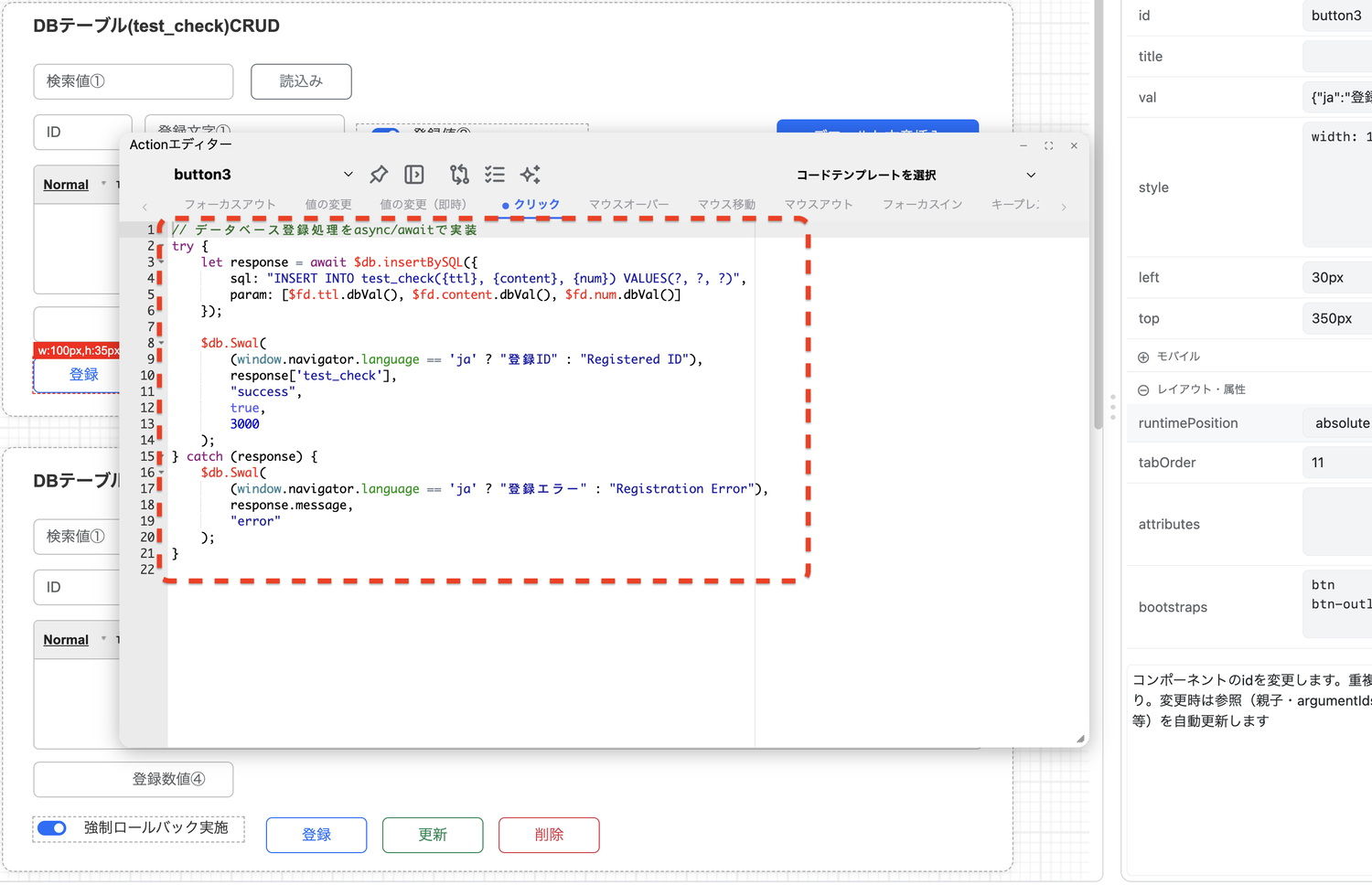Toggle the 強制ロールバック実施 switch

52,828
